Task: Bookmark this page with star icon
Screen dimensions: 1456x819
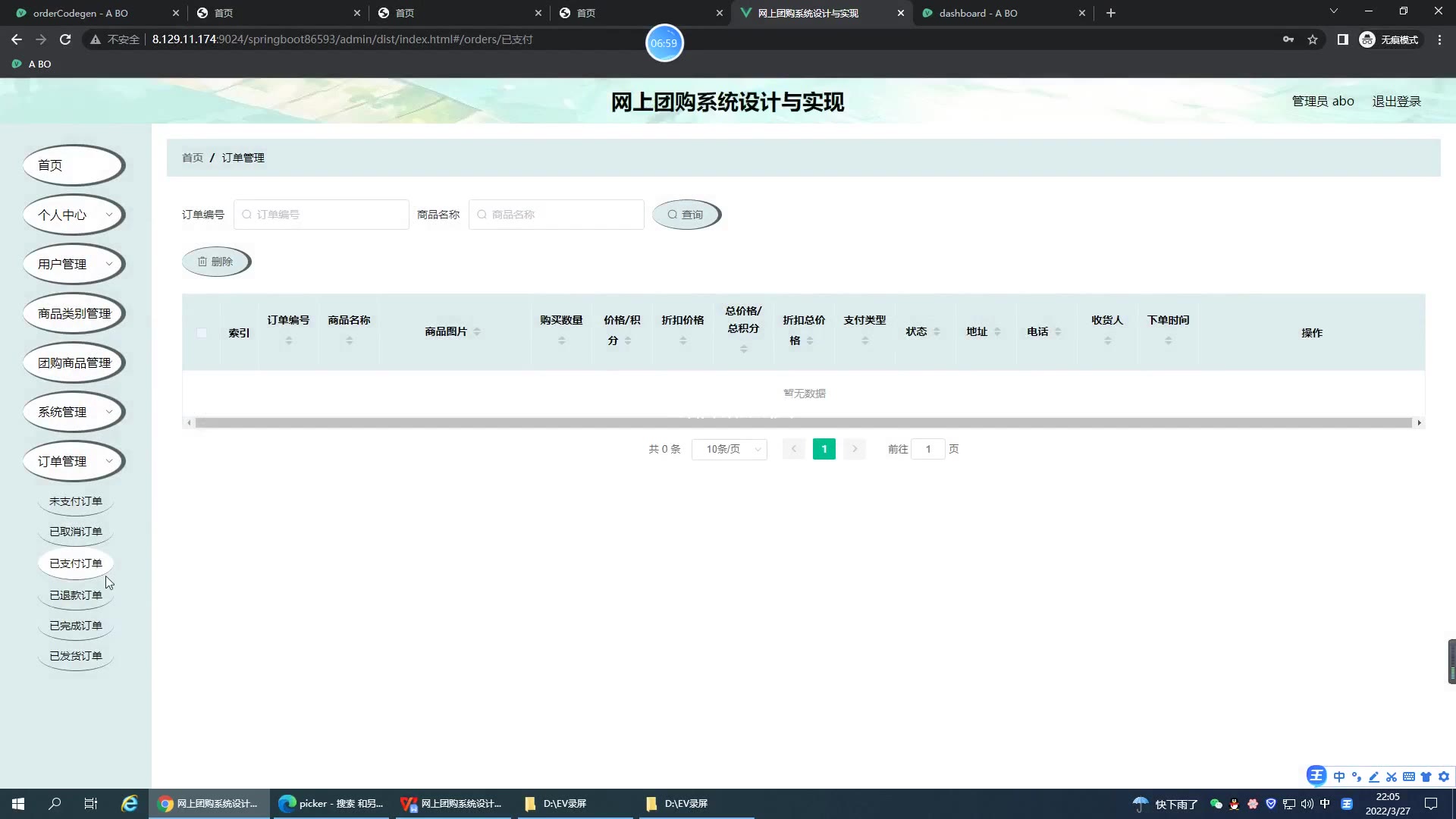Action: tap(1313, 39)
